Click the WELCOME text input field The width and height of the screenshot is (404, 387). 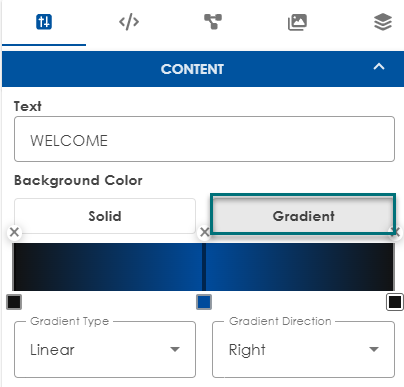(x=204, y=139)
